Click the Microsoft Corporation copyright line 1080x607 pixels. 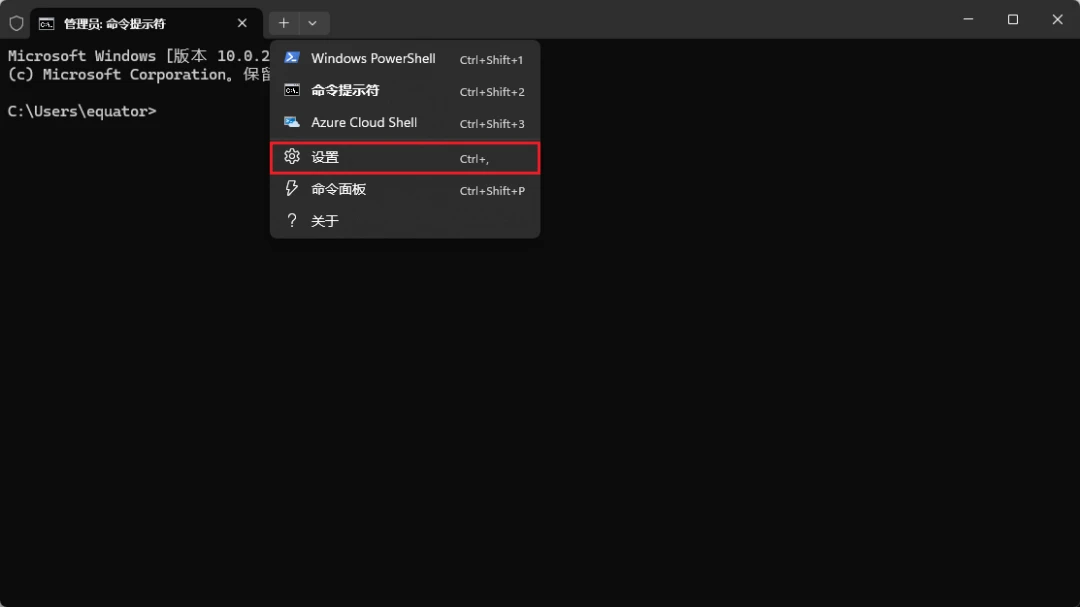click(138, 74)
